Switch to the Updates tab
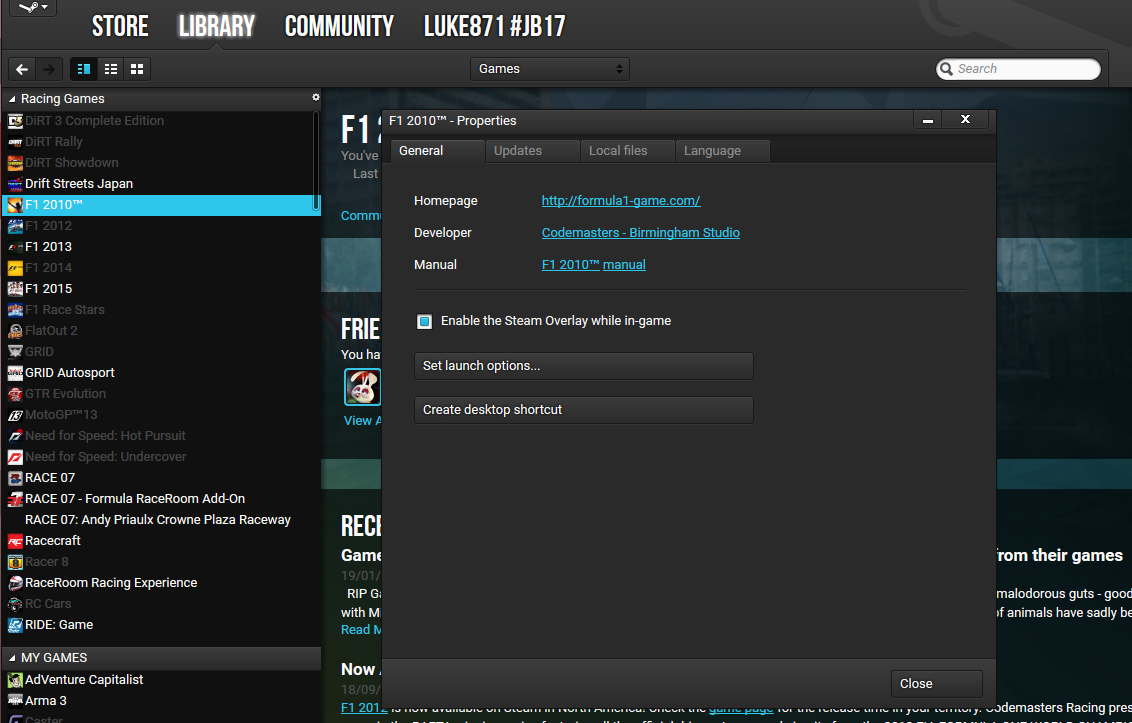1132x723 pixels. click(532, 151)
